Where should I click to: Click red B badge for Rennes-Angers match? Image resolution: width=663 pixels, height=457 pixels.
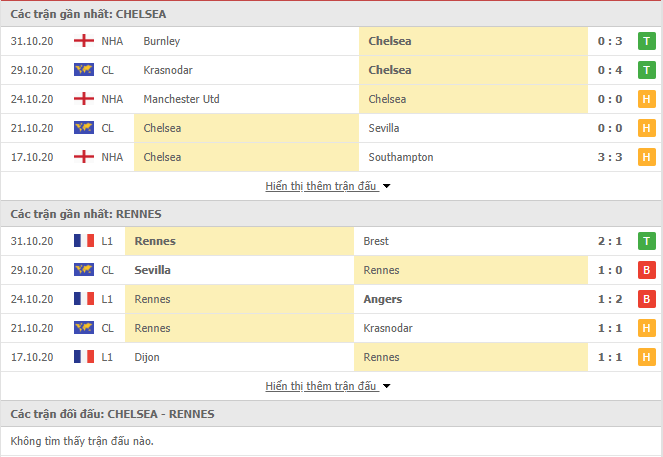pyautogui.click(x=647, y=299)
